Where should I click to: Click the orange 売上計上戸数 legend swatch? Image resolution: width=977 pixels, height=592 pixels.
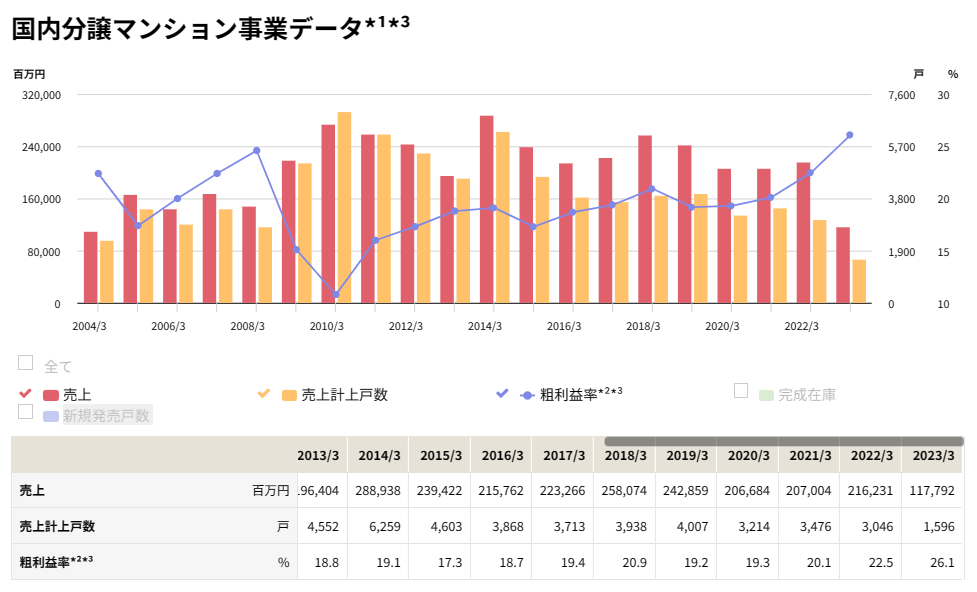click(289, 396)
